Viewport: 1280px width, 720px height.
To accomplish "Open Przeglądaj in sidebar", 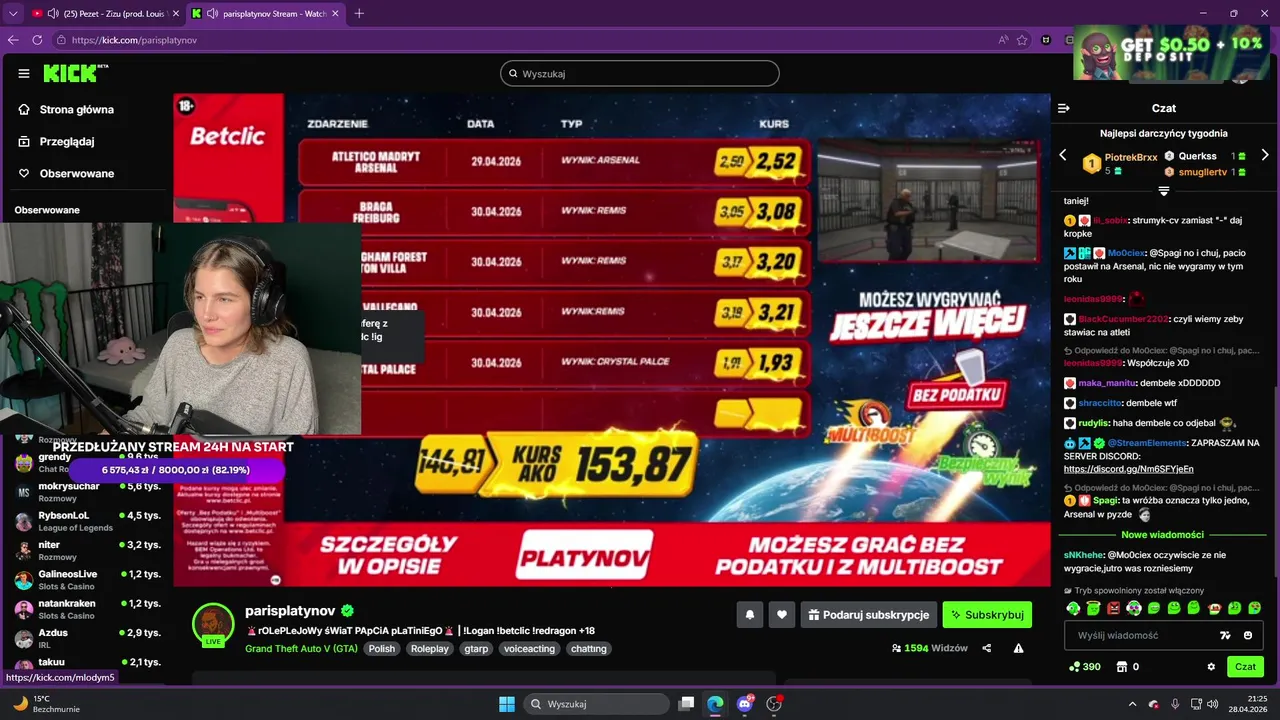I will tap(56, 141).
